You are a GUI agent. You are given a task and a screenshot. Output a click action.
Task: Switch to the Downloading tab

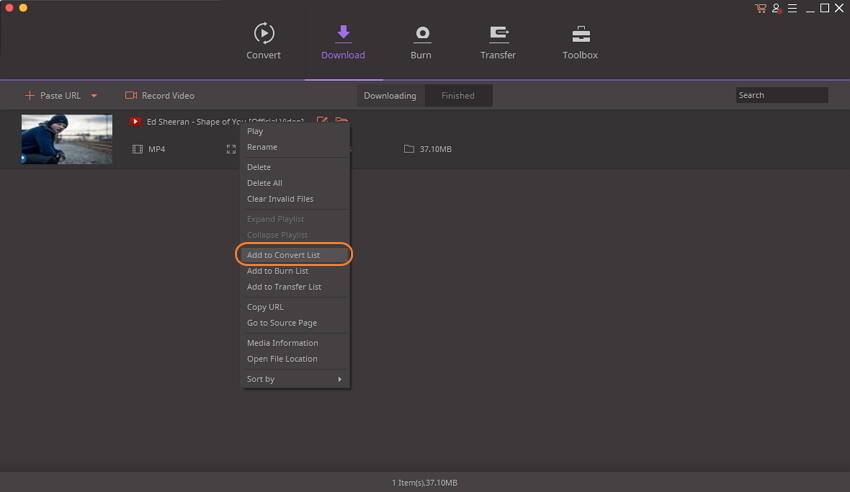coord(390,95)
